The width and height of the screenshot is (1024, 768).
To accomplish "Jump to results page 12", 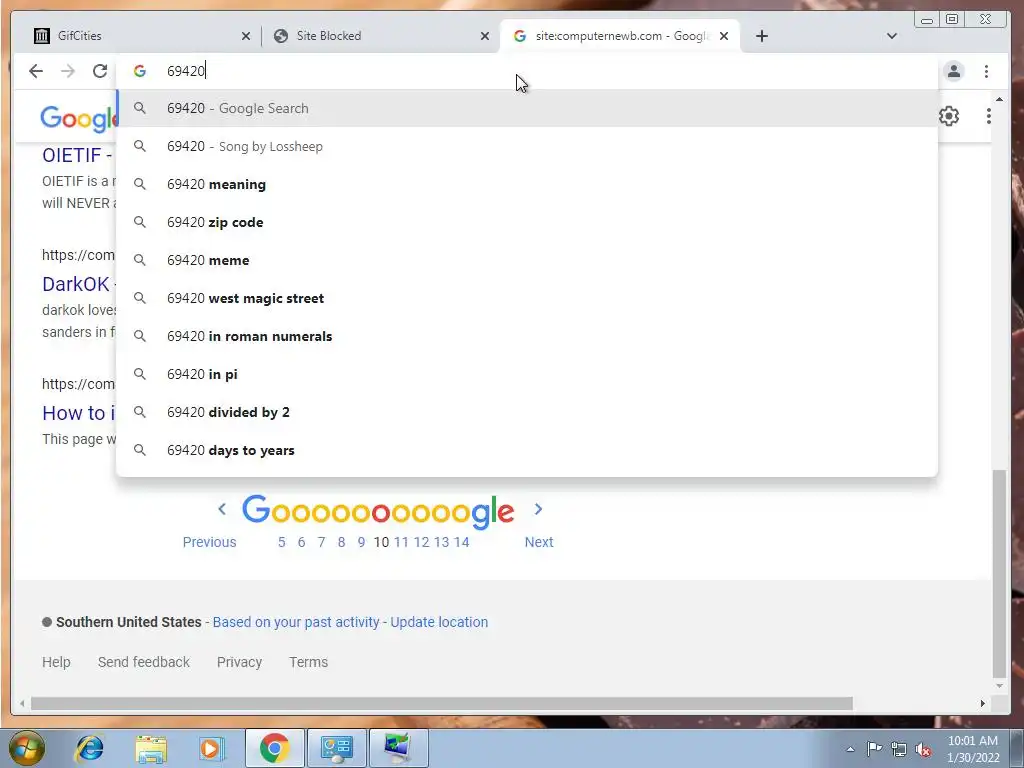I will point(421,542).
